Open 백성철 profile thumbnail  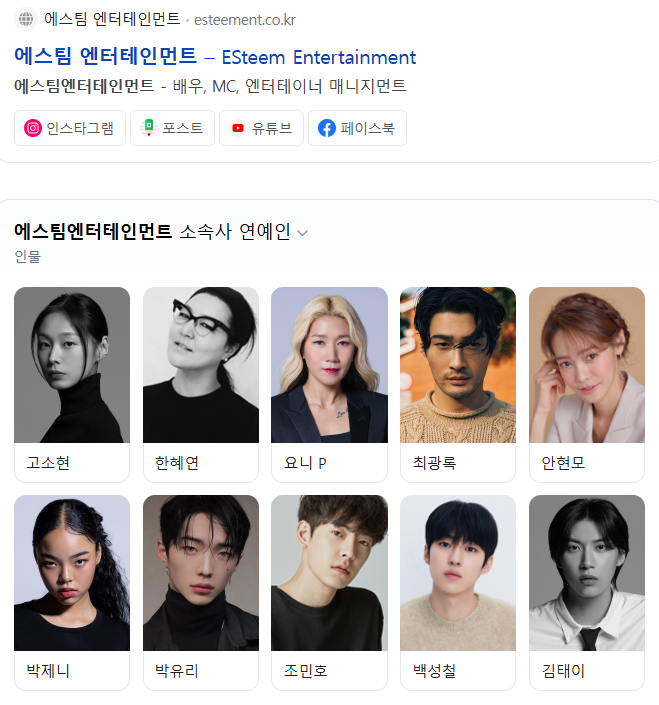[x=458, y=573]
